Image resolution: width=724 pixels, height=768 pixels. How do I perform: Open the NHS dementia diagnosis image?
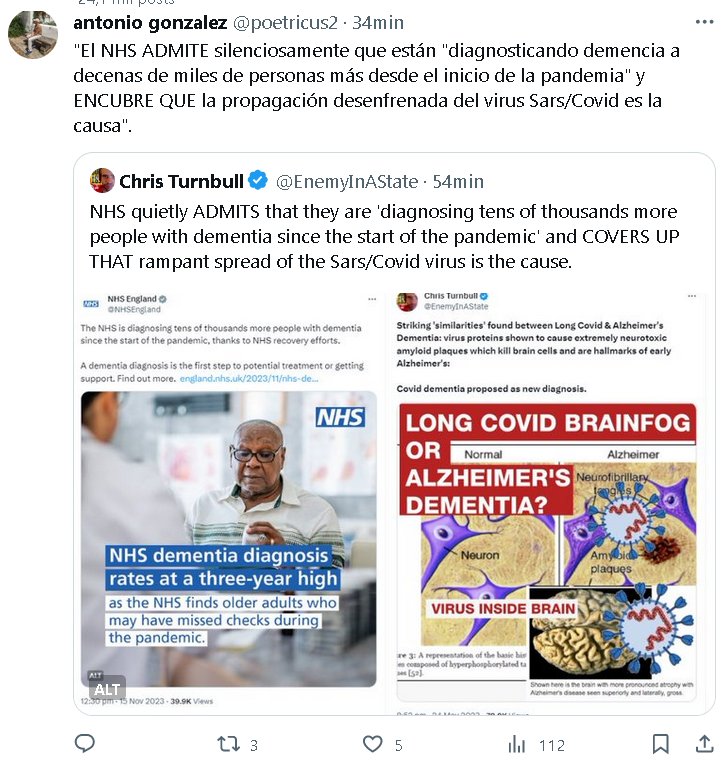(228, 539)
